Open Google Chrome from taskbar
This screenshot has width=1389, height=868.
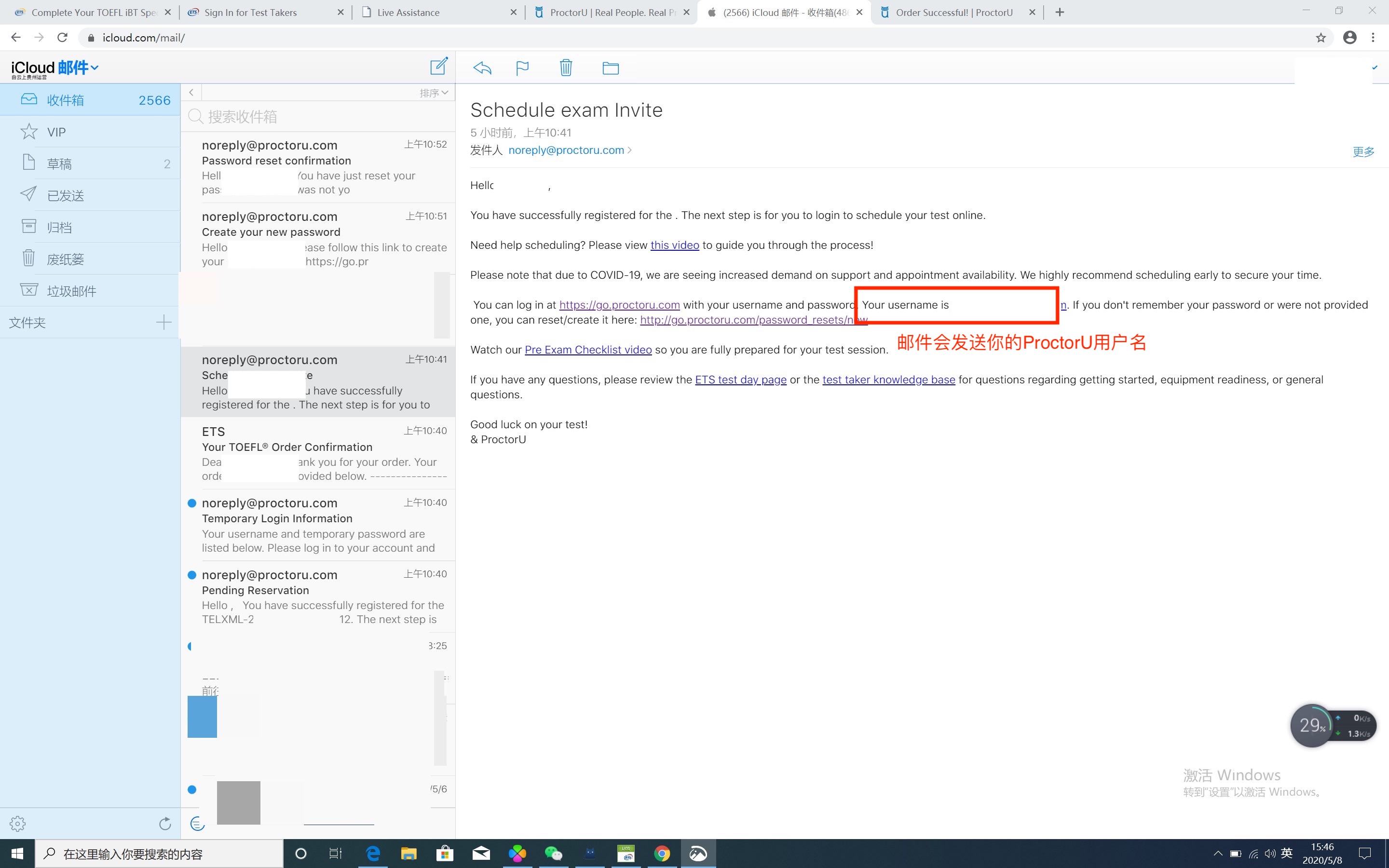coord(662,854)
